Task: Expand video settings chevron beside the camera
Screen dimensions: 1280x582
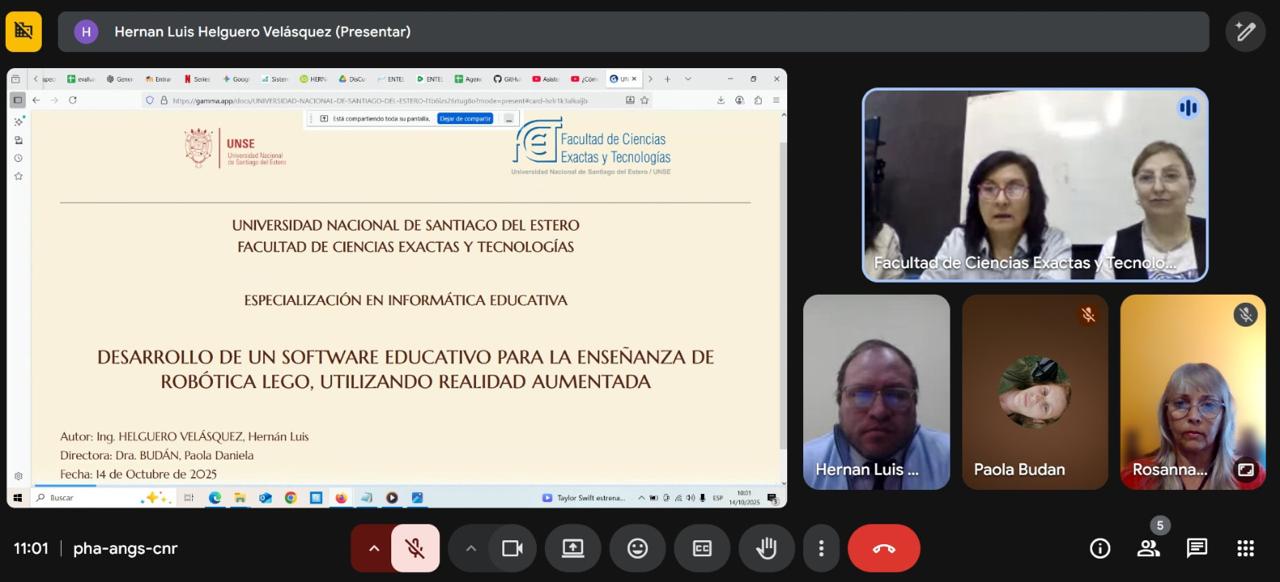Action: pyautogui.click(x=470, y=548)
